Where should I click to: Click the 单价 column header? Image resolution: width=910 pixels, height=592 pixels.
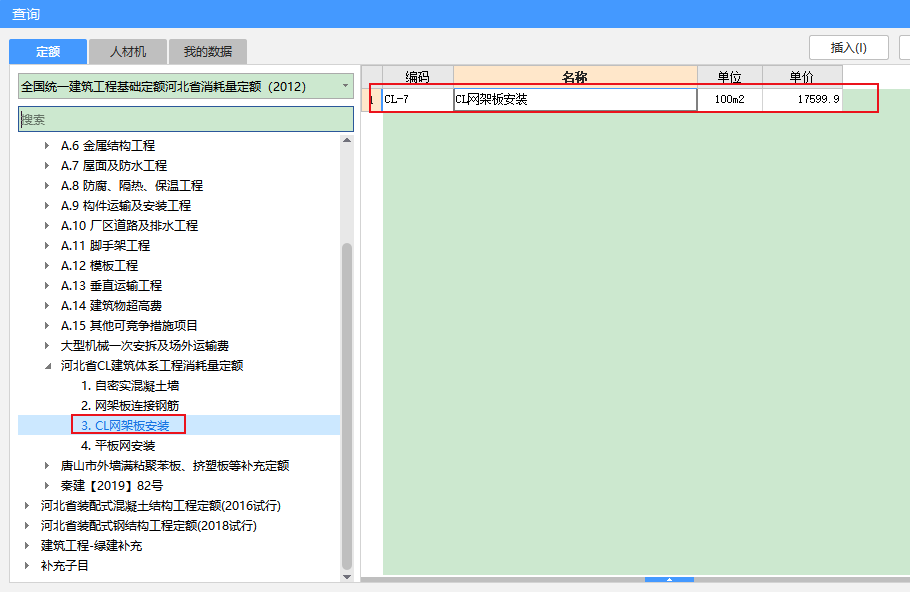(x=801, y=76)
